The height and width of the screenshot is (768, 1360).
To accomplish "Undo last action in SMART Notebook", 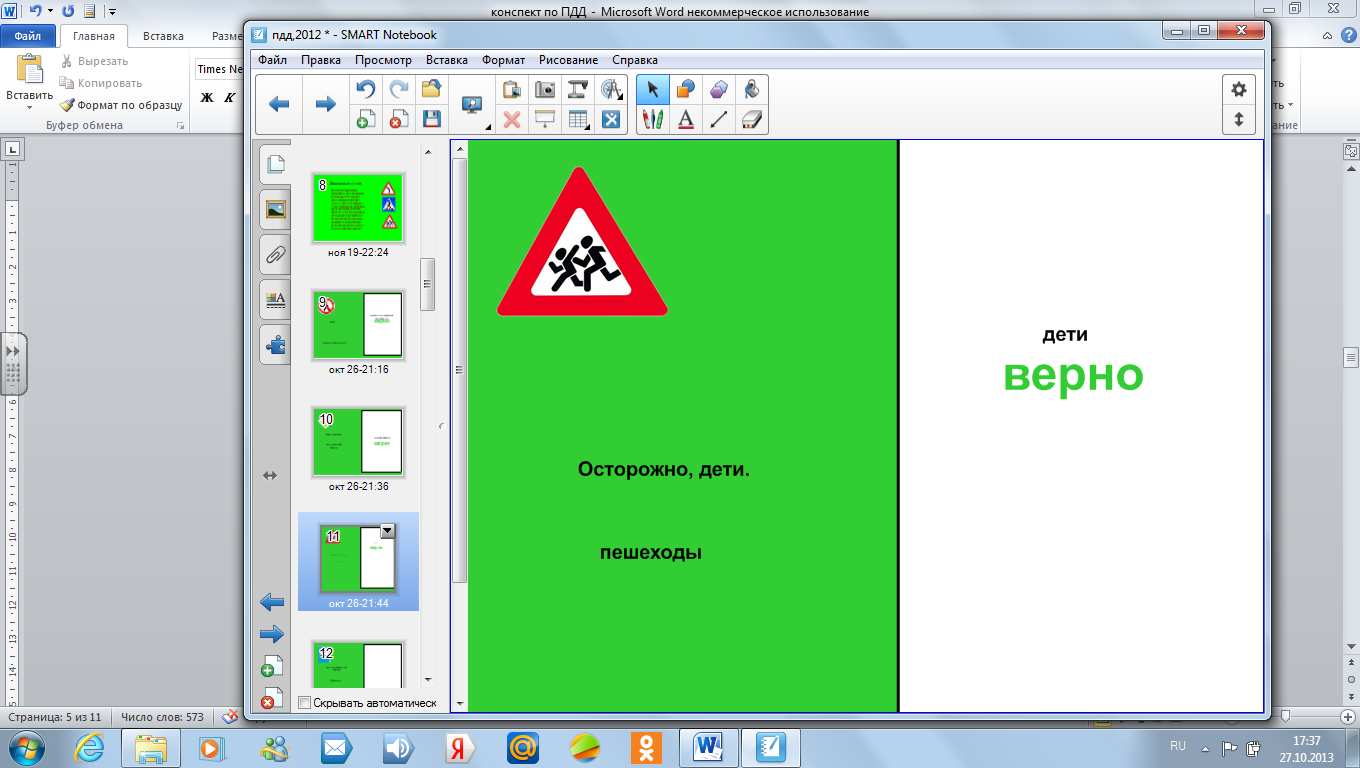I will pyautogui.click(x=365, y=89).
